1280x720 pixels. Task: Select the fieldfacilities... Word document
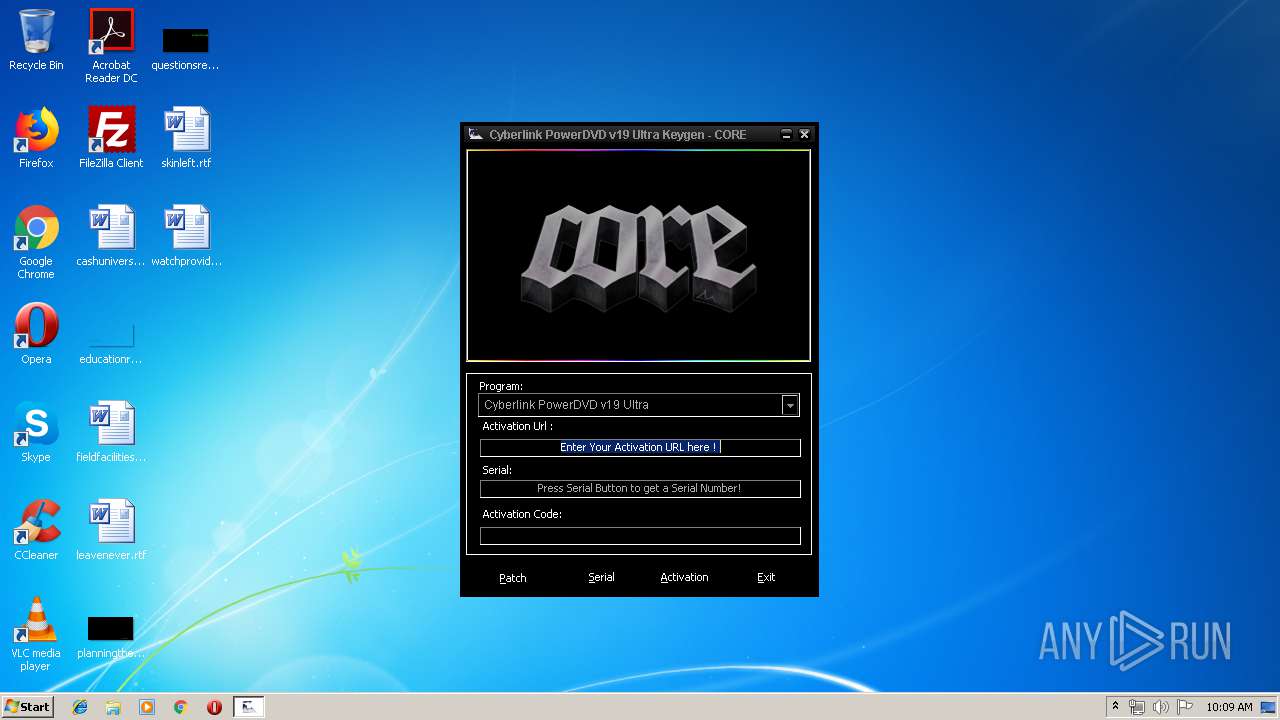pyautogui.click(x=111, y=432)
